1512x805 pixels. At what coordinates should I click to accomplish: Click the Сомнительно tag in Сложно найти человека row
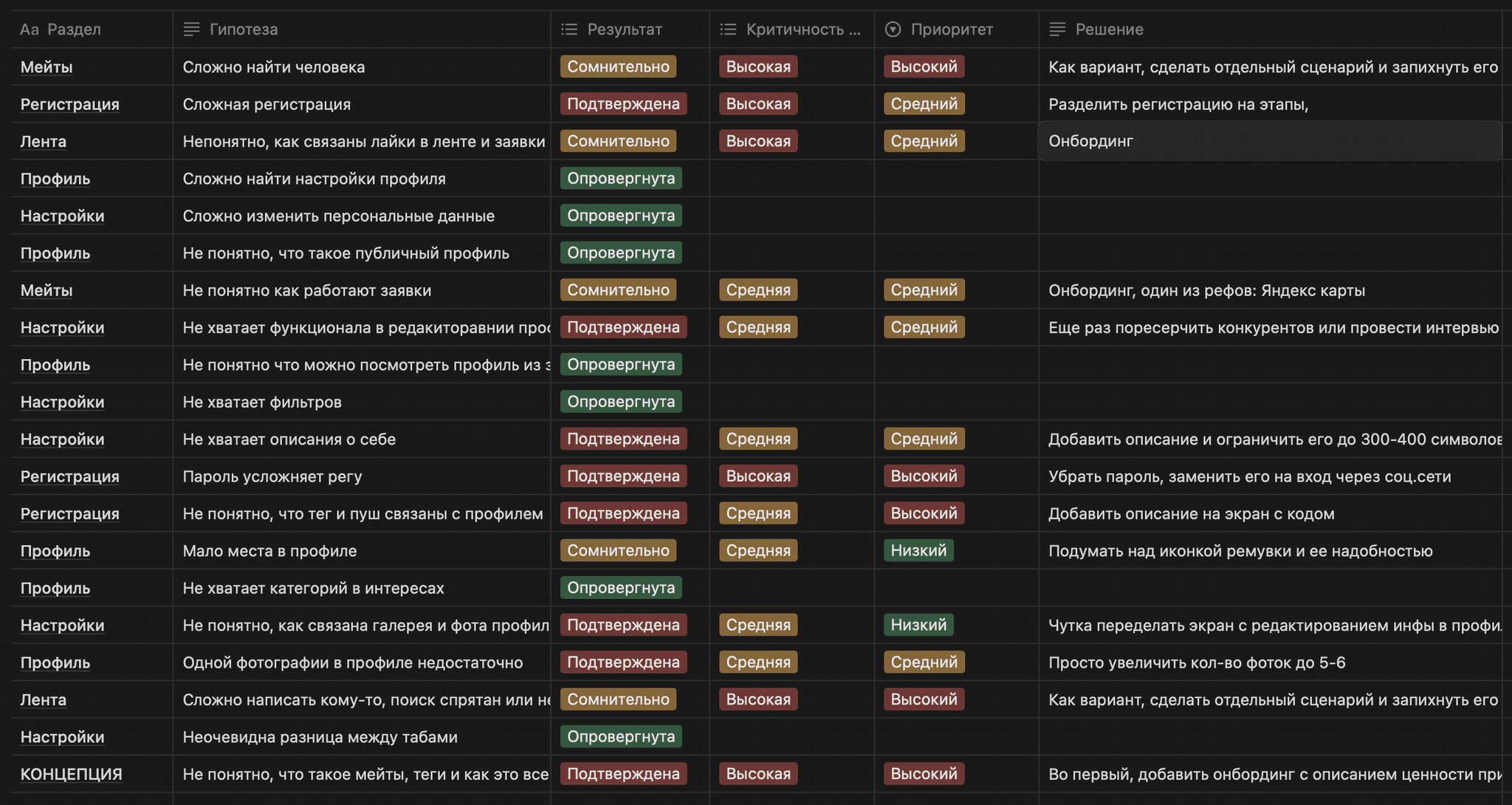click(618, 66)
